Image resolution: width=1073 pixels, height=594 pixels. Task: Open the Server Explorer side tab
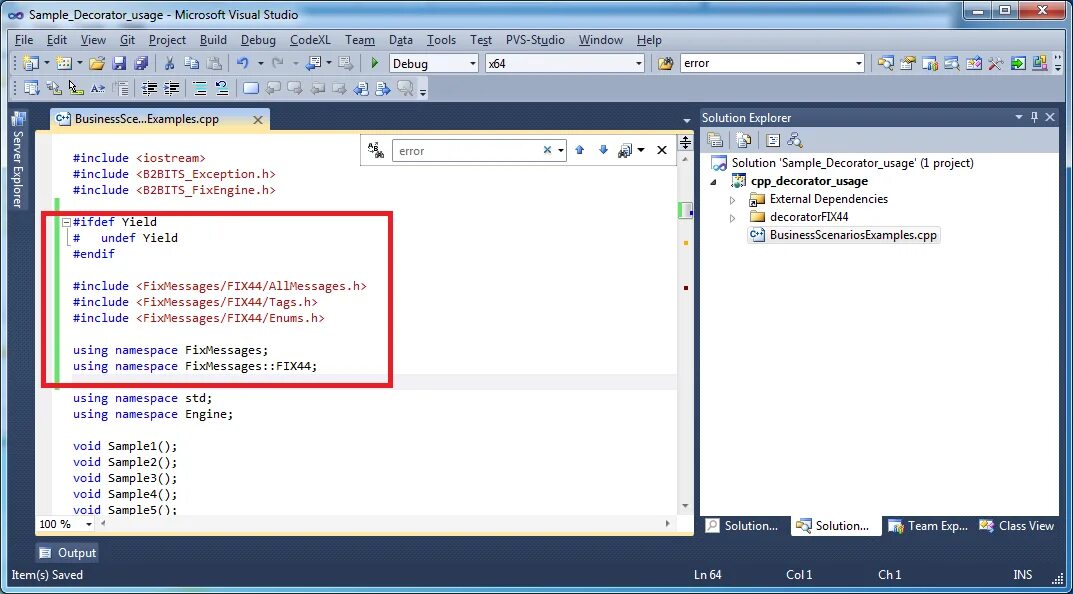(x=18, y=161)
